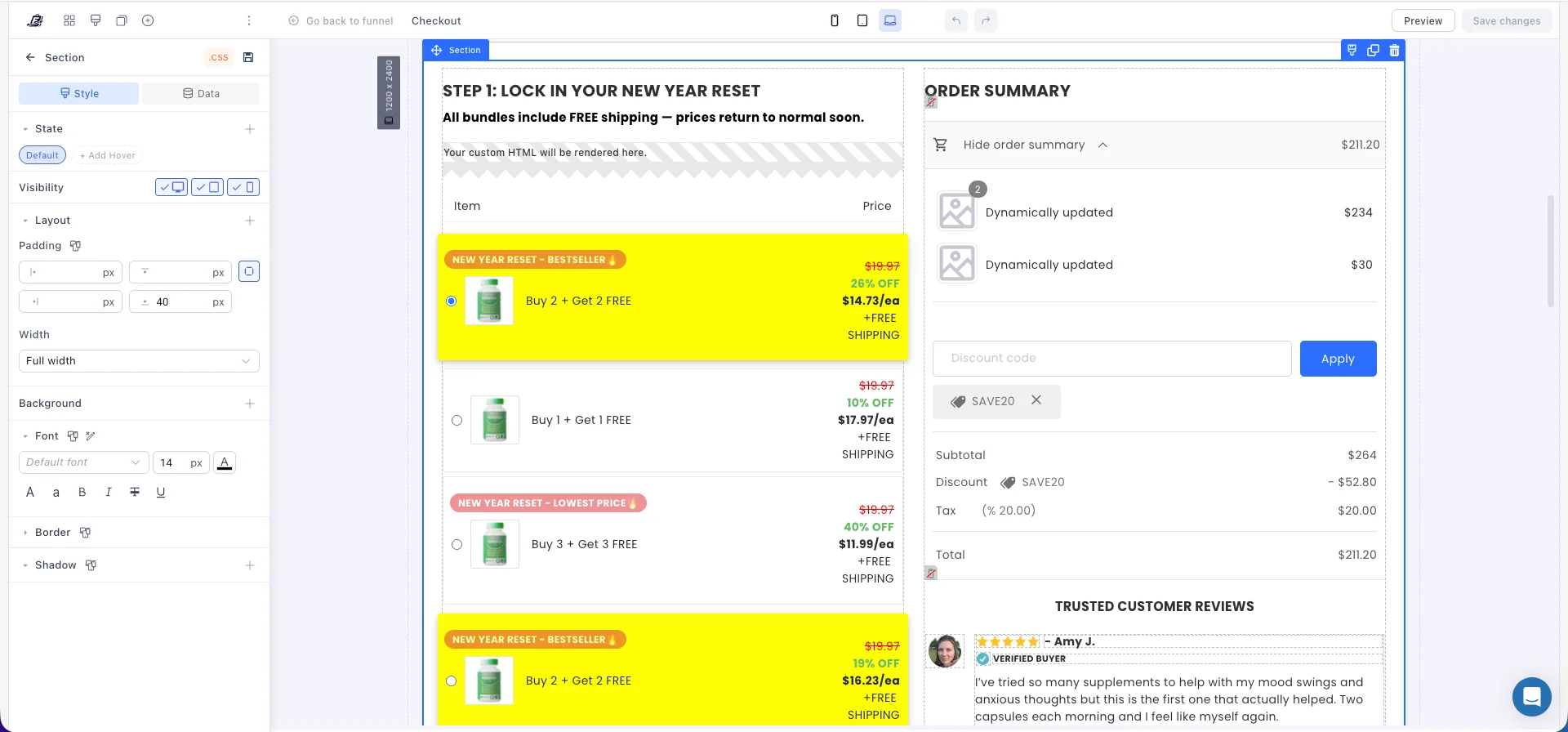Image resolution: width=1568 pixels, height=732 pixels.
Task: Click the font size field showing 14
Action: click(x=181, y=462)
